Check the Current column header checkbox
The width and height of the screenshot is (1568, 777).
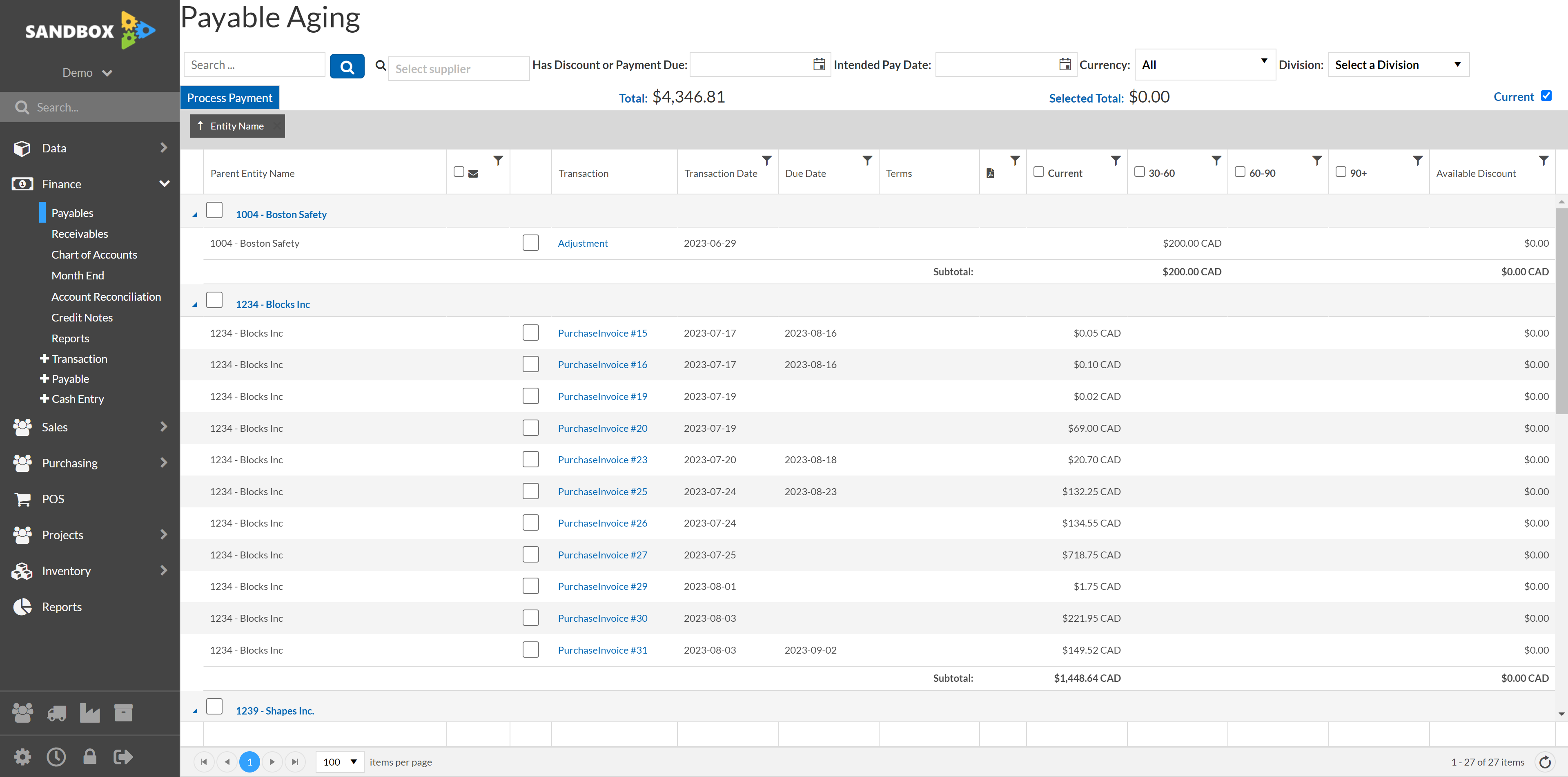1038,172
